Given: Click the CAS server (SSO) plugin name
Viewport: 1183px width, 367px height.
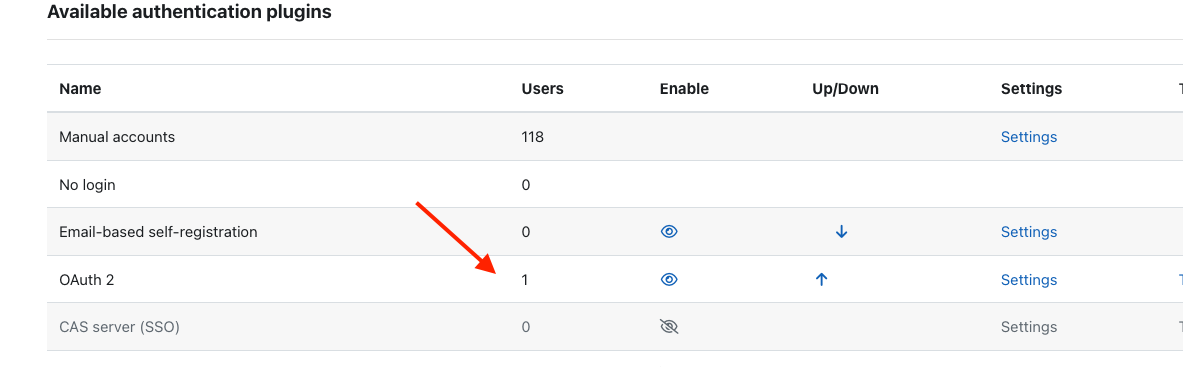Looking at the screenshot, I should [119, 327].
